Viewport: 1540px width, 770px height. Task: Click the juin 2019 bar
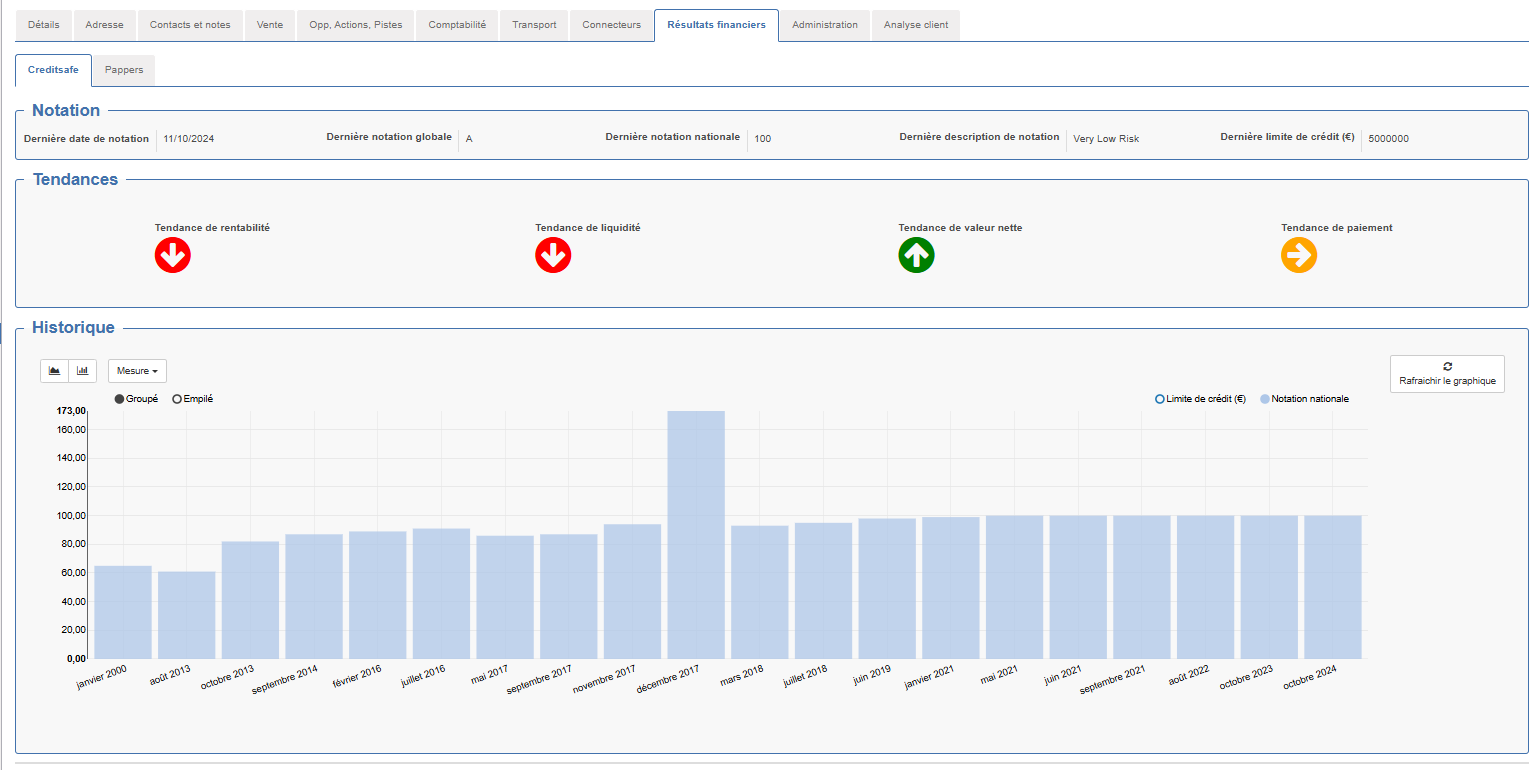[887, 589]
